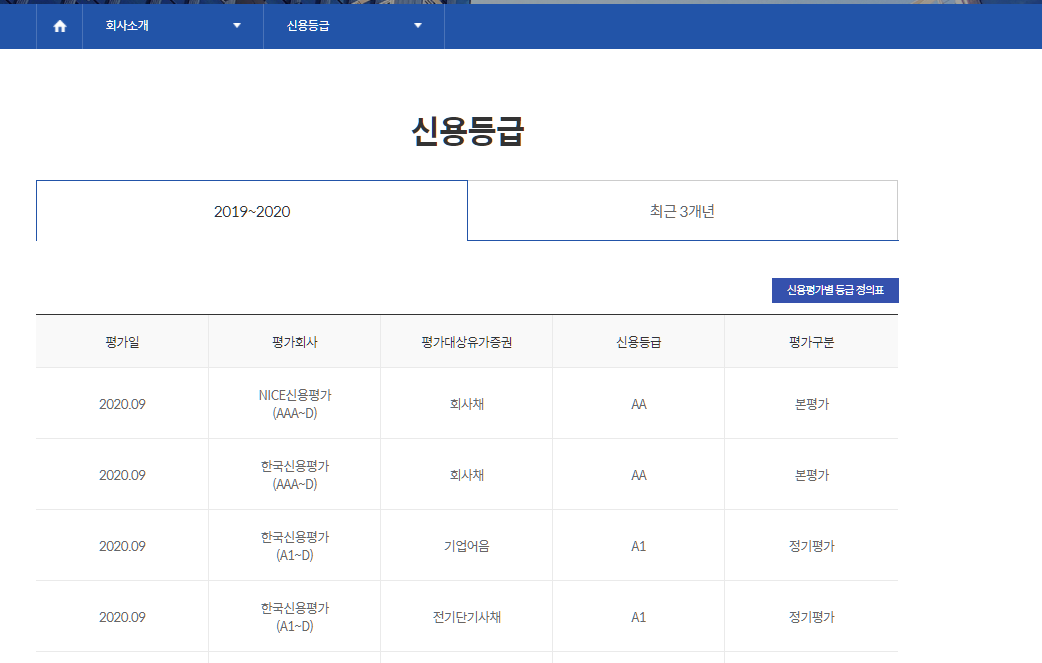1042x663 pixels.
Task: Select the 한국신용평가 (AAA~D) cell
Action: click(x=294, y=475)
